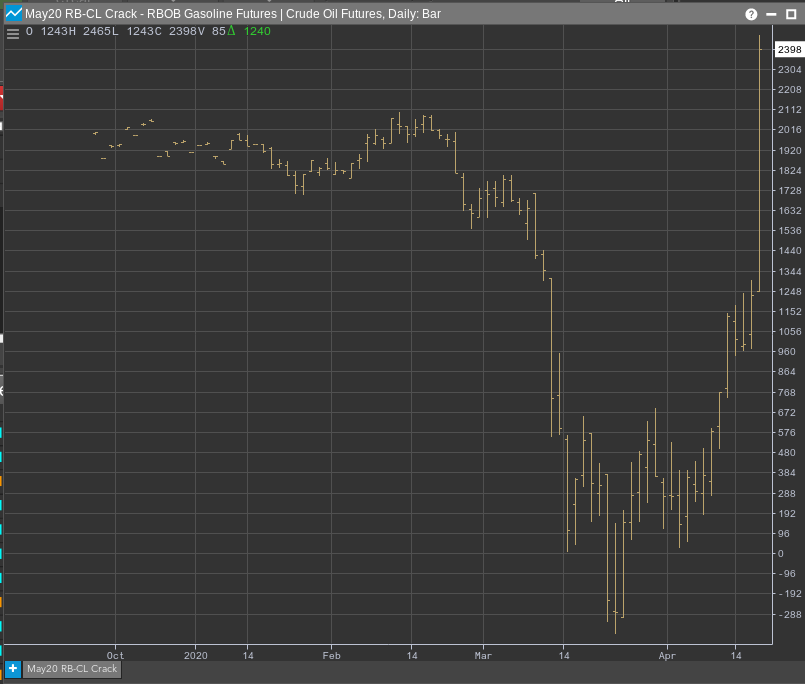
Task: Click the 2020 date axis label
Action: 196,655
